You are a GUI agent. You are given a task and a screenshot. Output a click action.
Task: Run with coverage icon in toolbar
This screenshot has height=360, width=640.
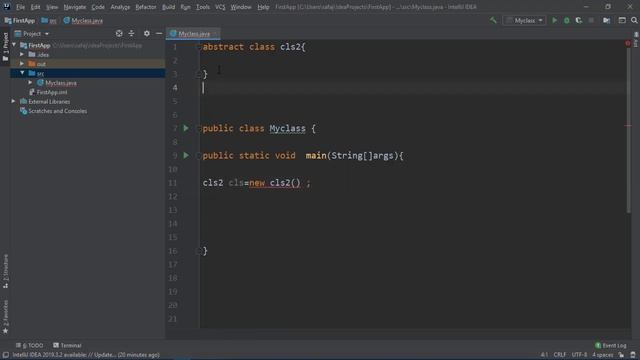click(x=579, y=20)
